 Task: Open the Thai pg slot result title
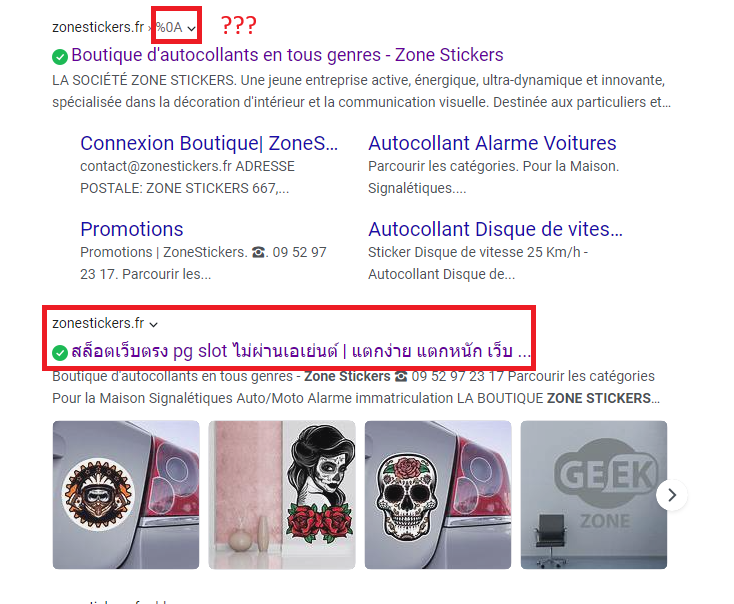[x=301, y=351]
